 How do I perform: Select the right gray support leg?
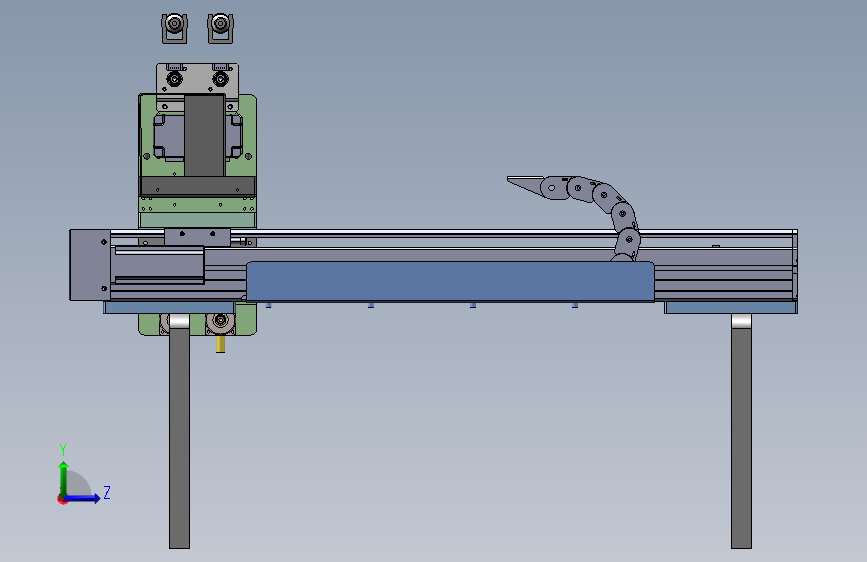click(x=741, y=432)
